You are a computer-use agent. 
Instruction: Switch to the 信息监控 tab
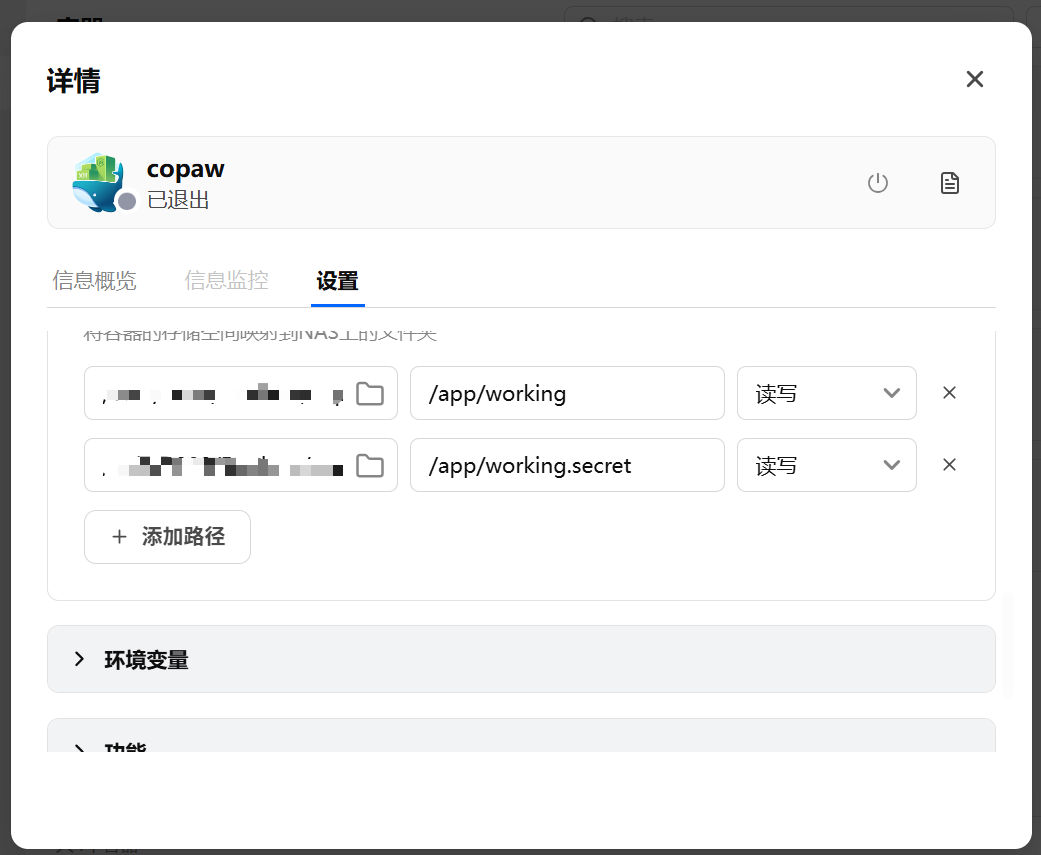226,281
